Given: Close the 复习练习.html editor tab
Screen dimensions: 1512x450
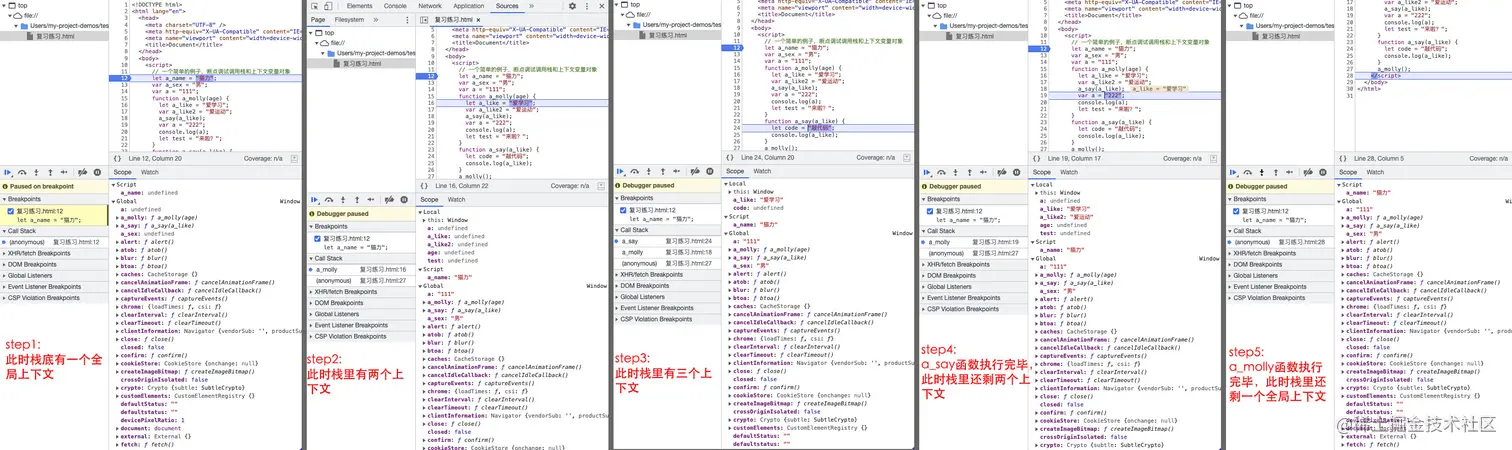Looking at the screenshot, I should [478, 20].
